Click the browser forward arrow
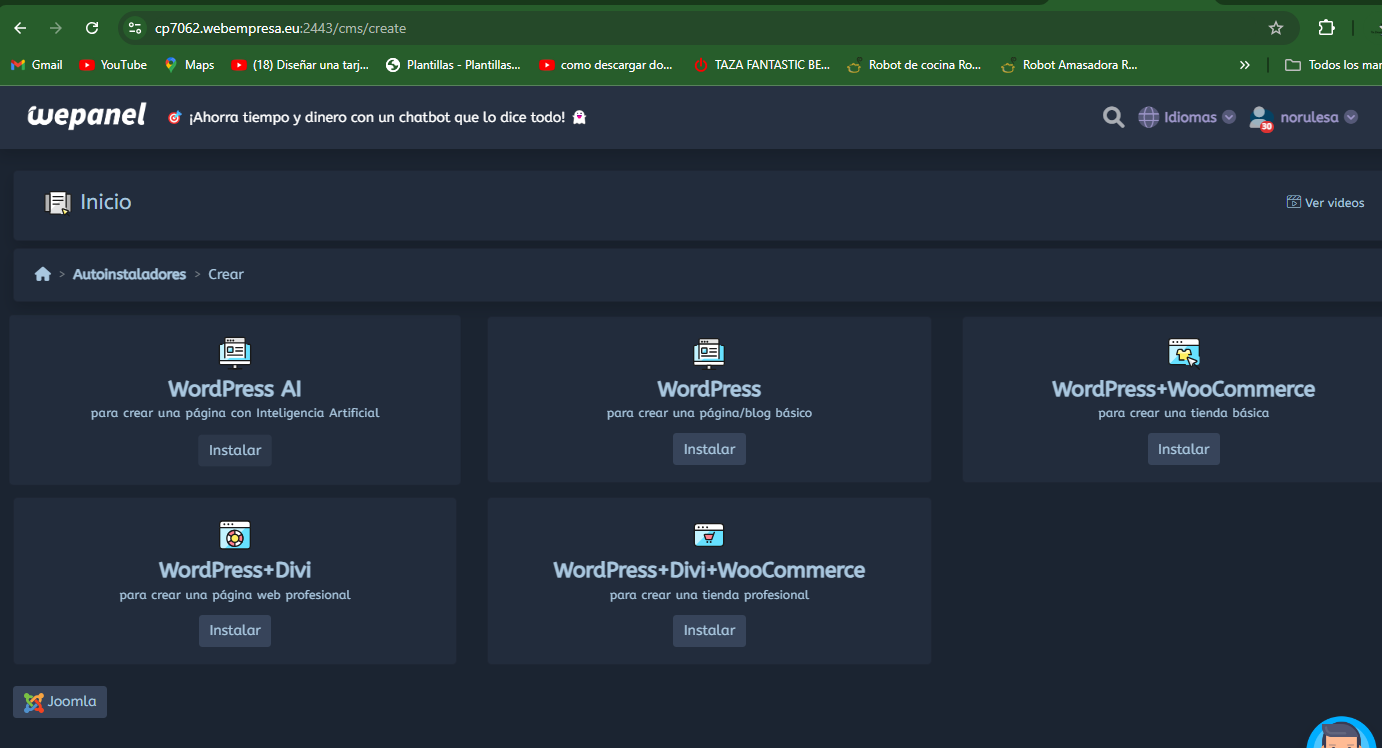 56,28
